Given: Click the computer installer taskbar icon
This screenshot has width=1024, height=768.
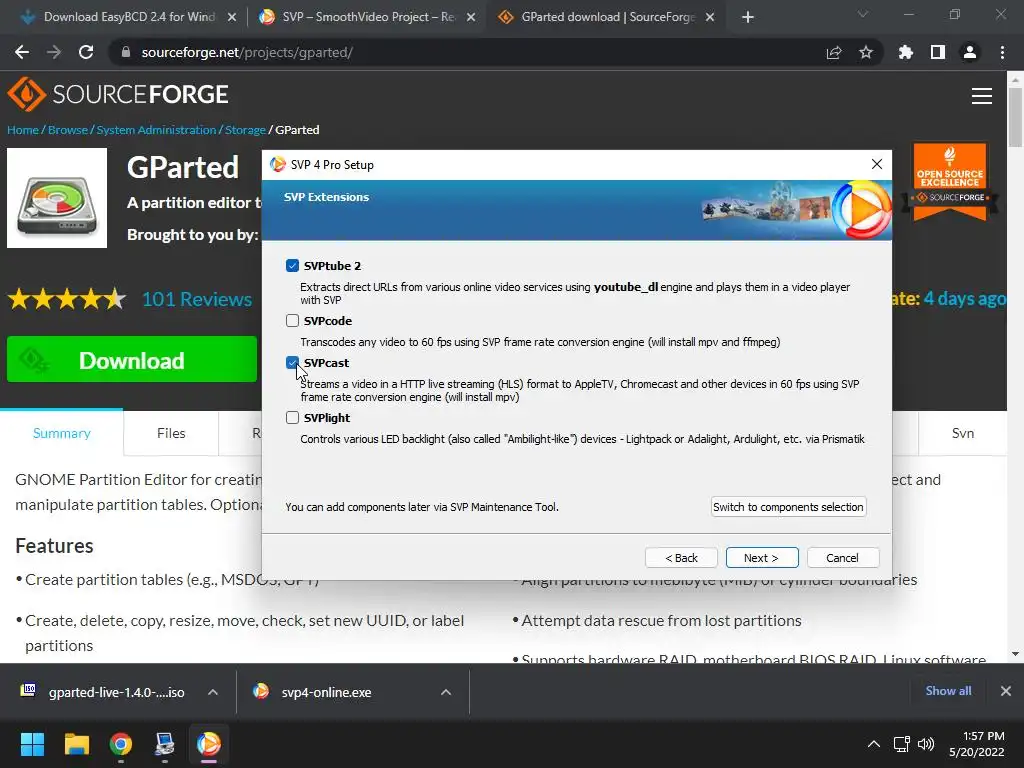Looking at the screenshot, I should pyautogui.click(x=165, y=744).
